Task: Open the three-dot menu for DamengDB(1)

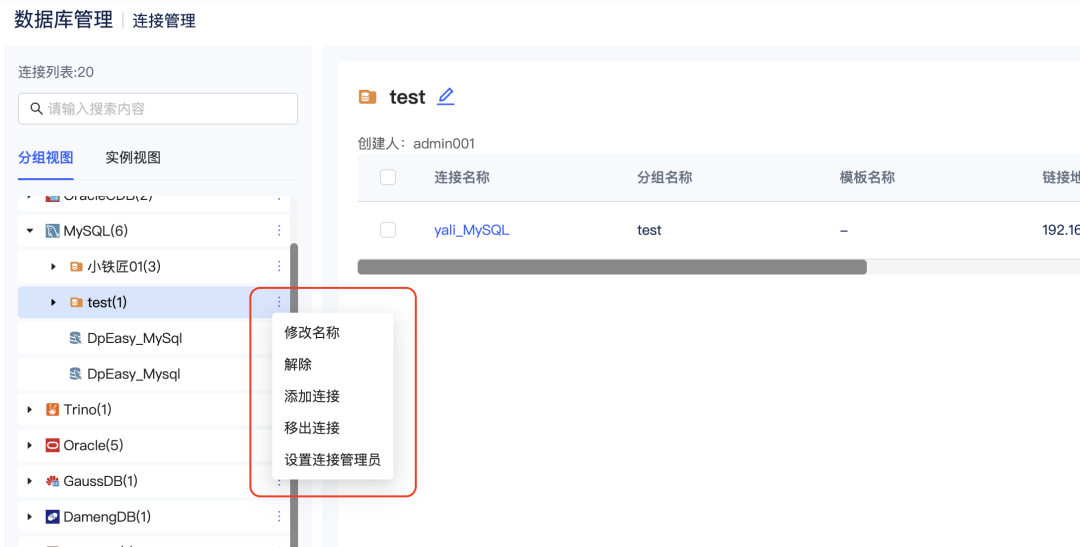Action: pos(279,516)
